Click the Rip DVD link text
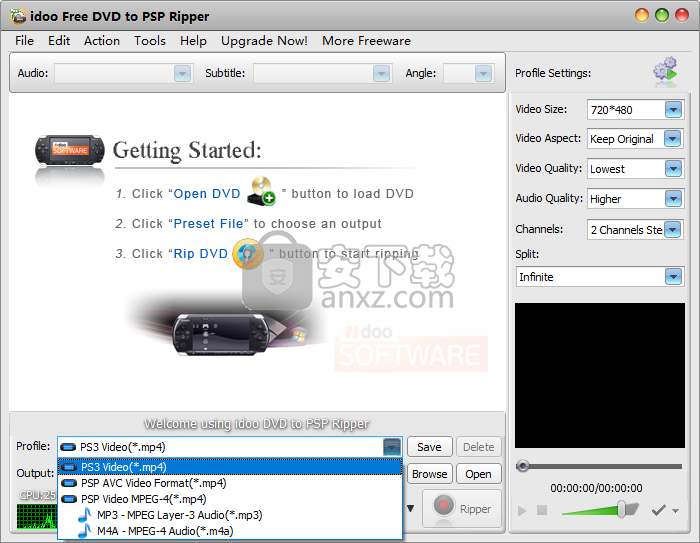 (x=200, y=254)
